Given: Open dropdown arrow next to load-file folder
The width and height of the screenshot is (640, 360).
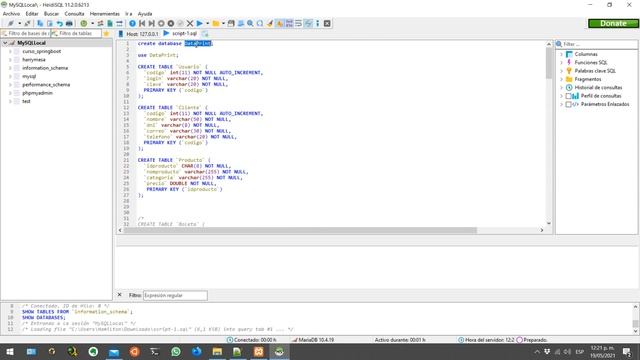Looking at the screenshot, I should tap(223, 24).
